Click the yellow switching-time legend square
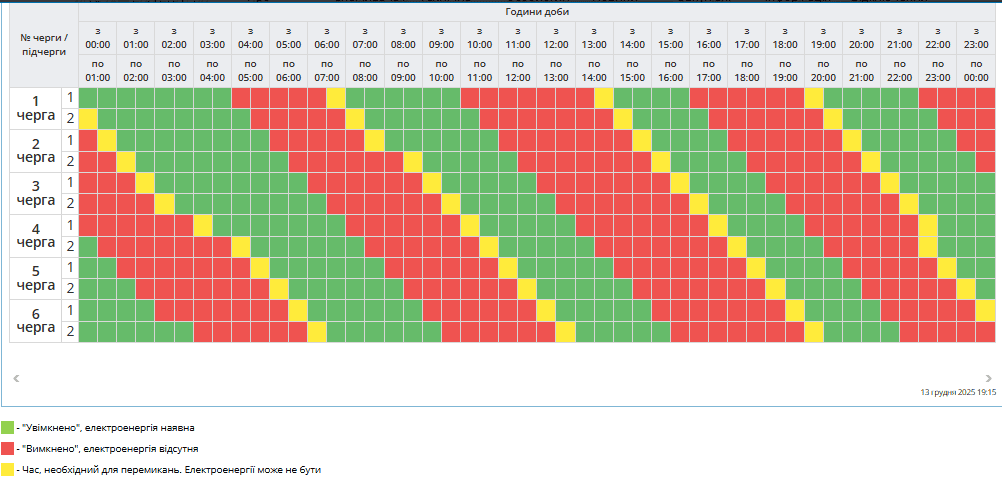Screen dimensions: 1002x480 pyautogui.click(x=7, y=468)
